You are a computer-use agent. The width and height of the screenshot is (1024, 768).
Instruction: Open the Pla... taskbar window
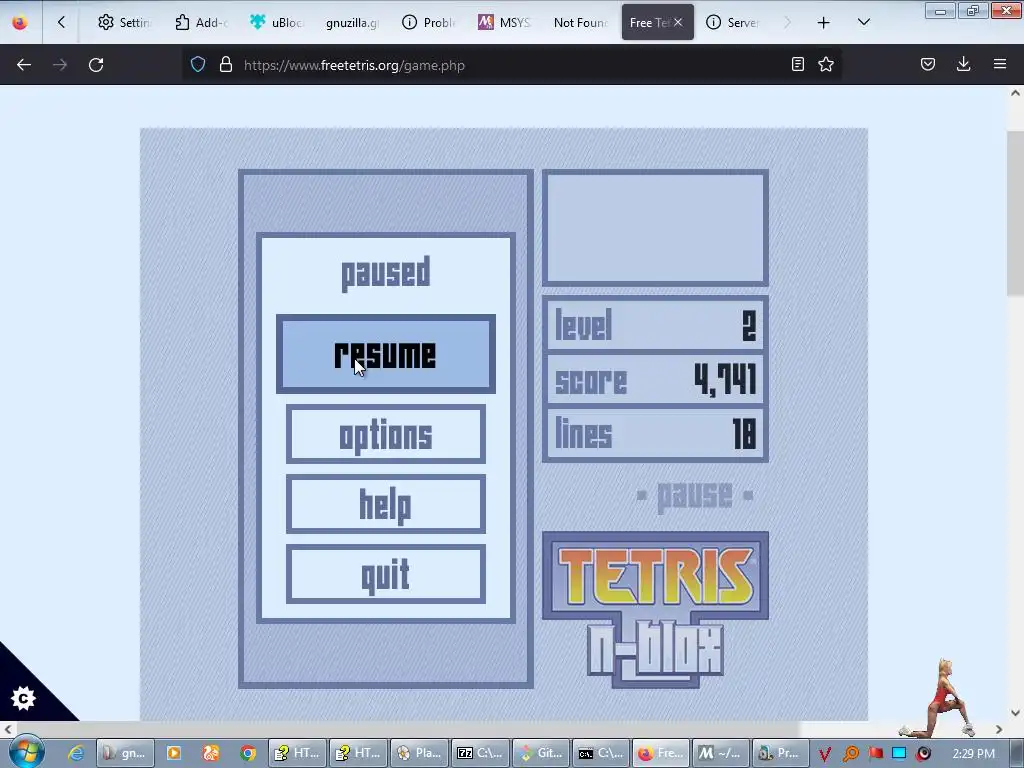[x=420, y=754]
